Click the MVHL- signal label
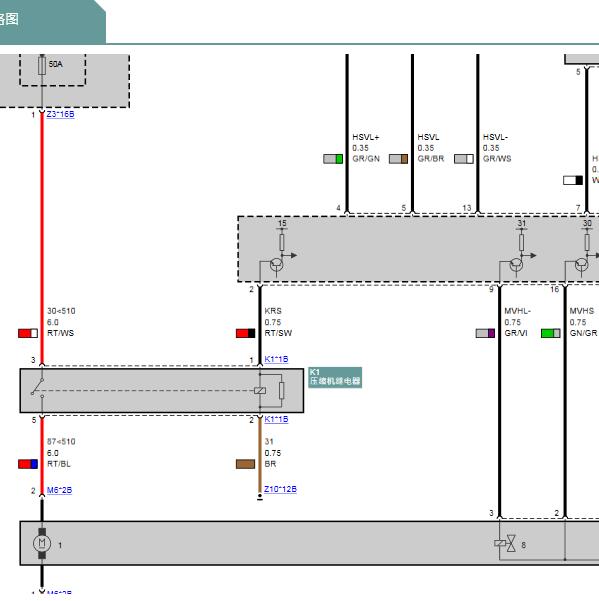 pyautogui.click(x=517, y=311)
